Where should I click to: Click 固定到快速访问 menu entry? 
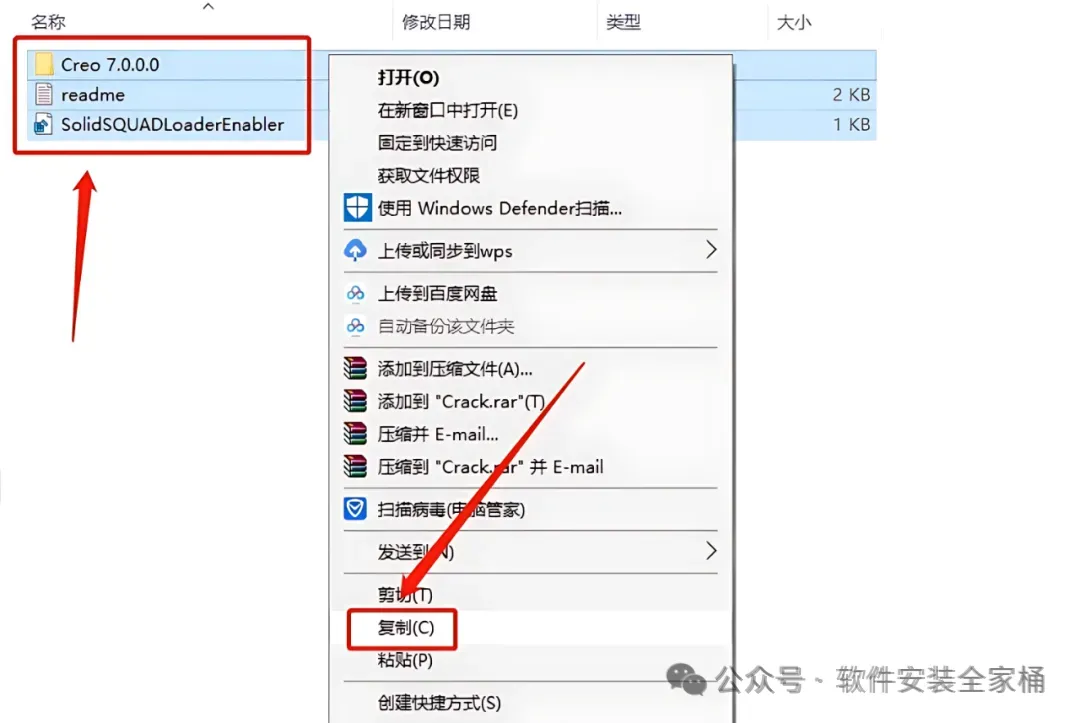437,143
